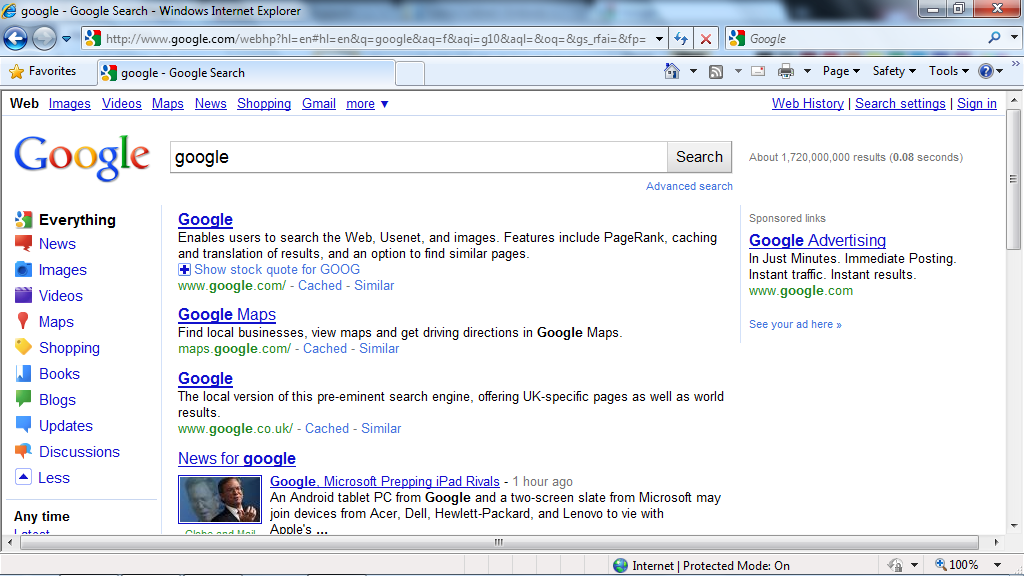Select the Images filter icon in sidebar
Viewport: 1024px width, 576px height.
24,270
